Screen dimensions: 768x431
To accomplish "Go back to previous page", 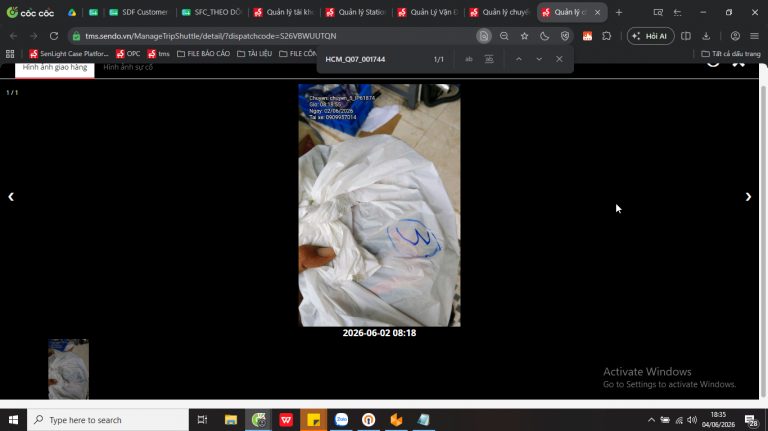I will click(14, 36).
